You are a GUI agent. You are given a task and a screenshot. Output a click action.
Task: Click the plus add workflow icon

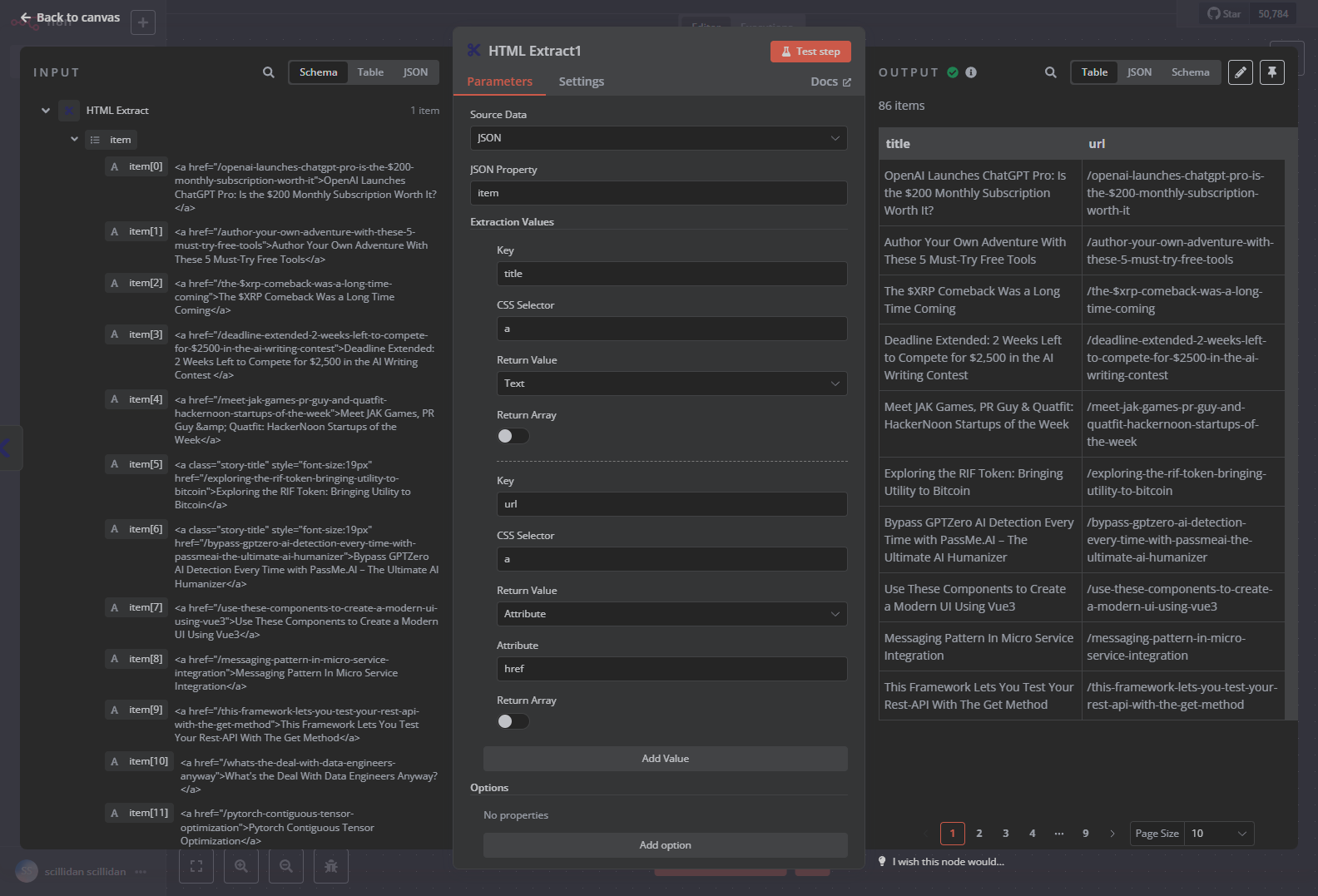click(x=143, y=22)
